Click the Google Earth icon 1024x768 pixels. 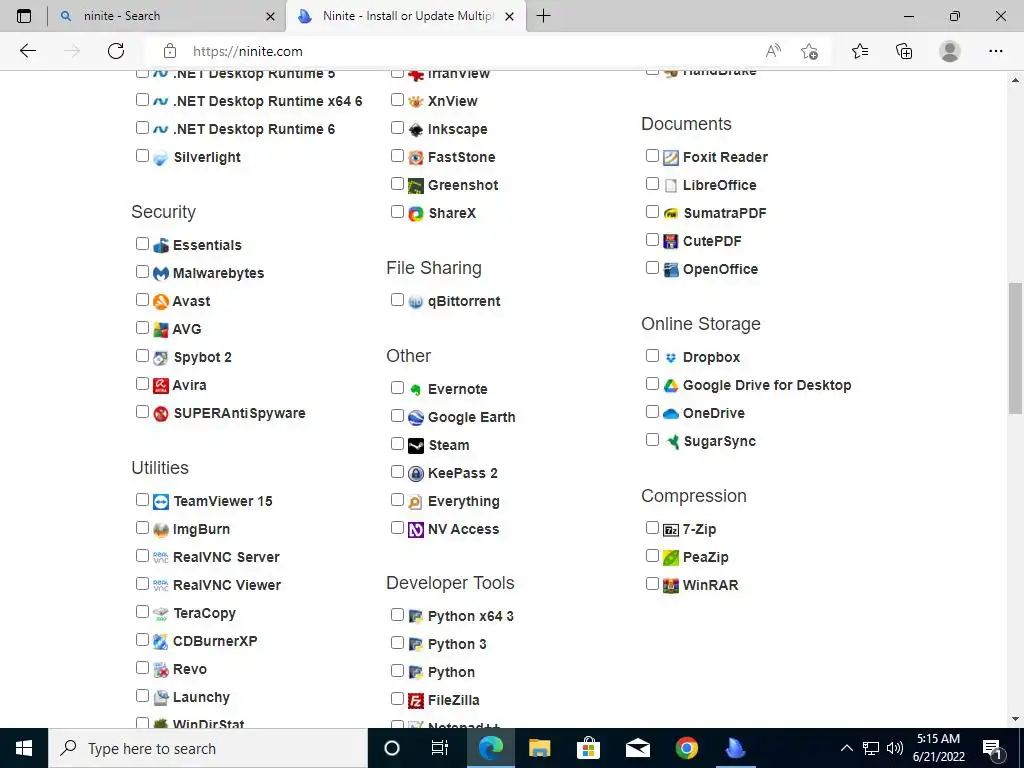tap(416, 417)
